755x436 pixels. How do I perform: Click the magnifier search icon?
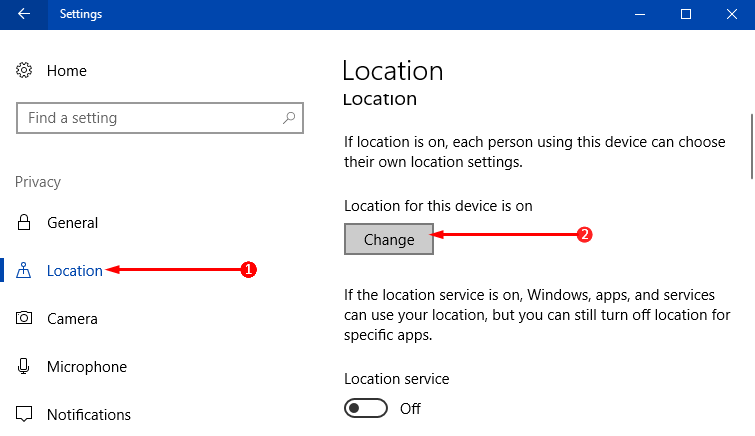click(289, 118)
